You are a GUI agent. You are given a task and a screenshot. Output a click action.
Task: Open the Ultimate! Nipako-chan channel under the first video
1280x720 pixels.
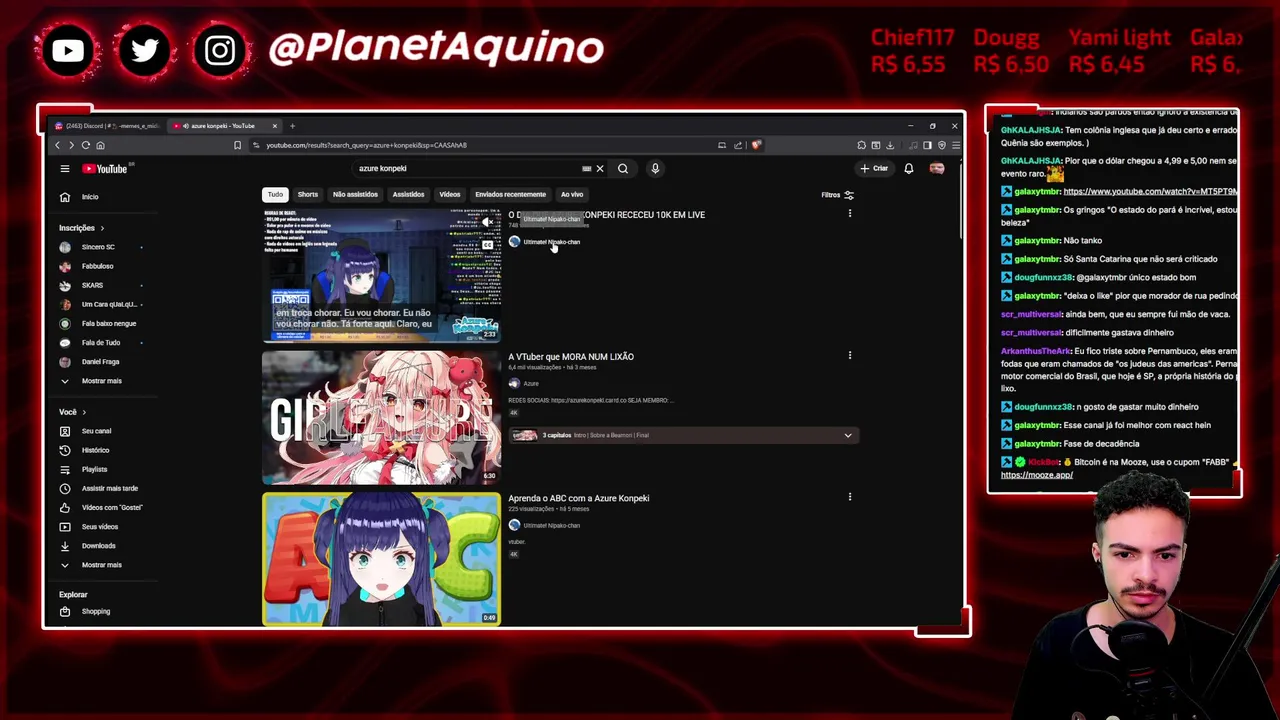click(544, 242)
